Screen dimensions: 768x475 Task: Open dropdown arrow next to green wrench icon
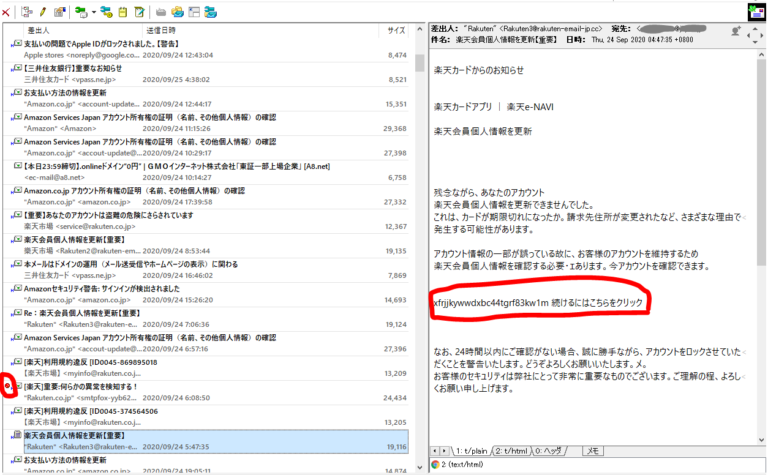click(x=93, y=12)
